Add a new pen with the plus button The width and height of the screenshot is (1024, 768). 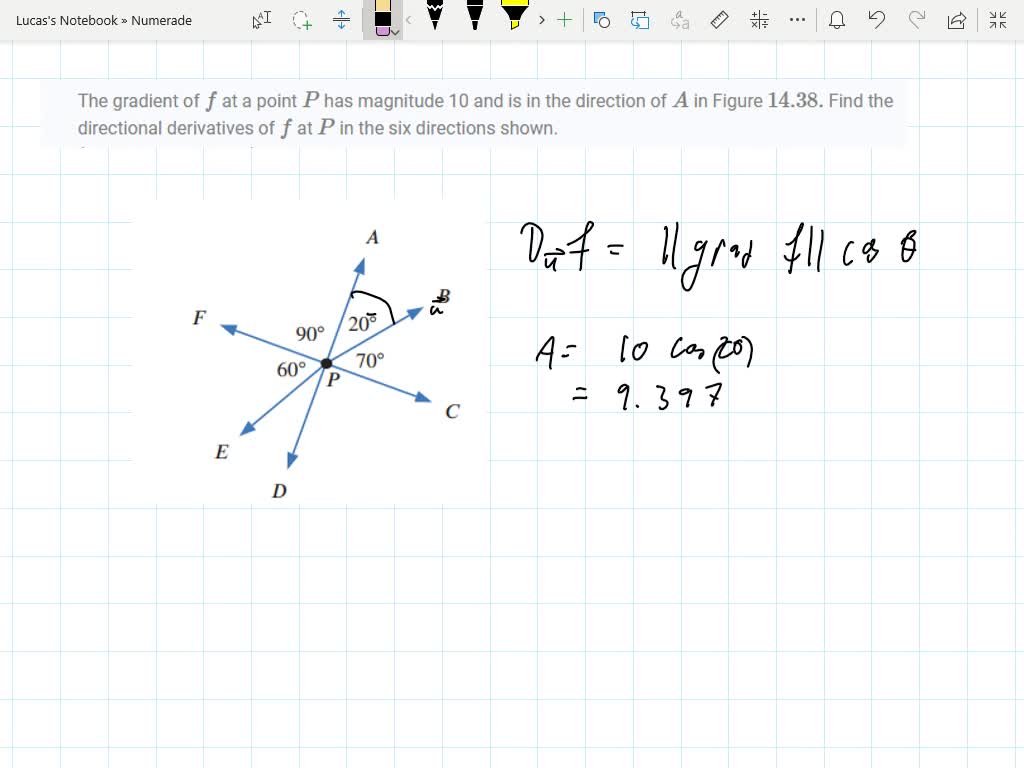(x=564, y=20)
